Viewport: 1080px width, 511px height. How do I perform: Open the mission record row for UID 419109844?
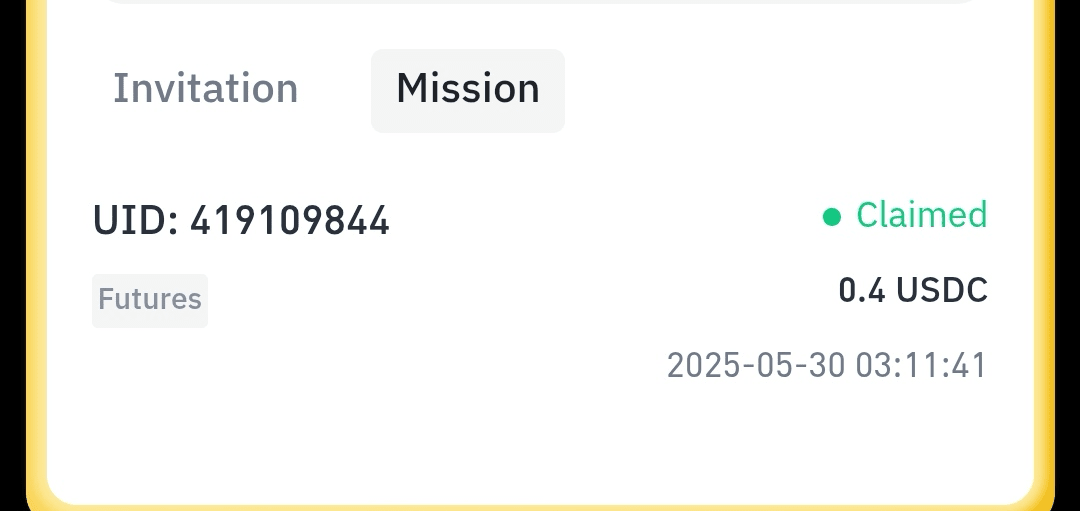click(x=540, y=289)
